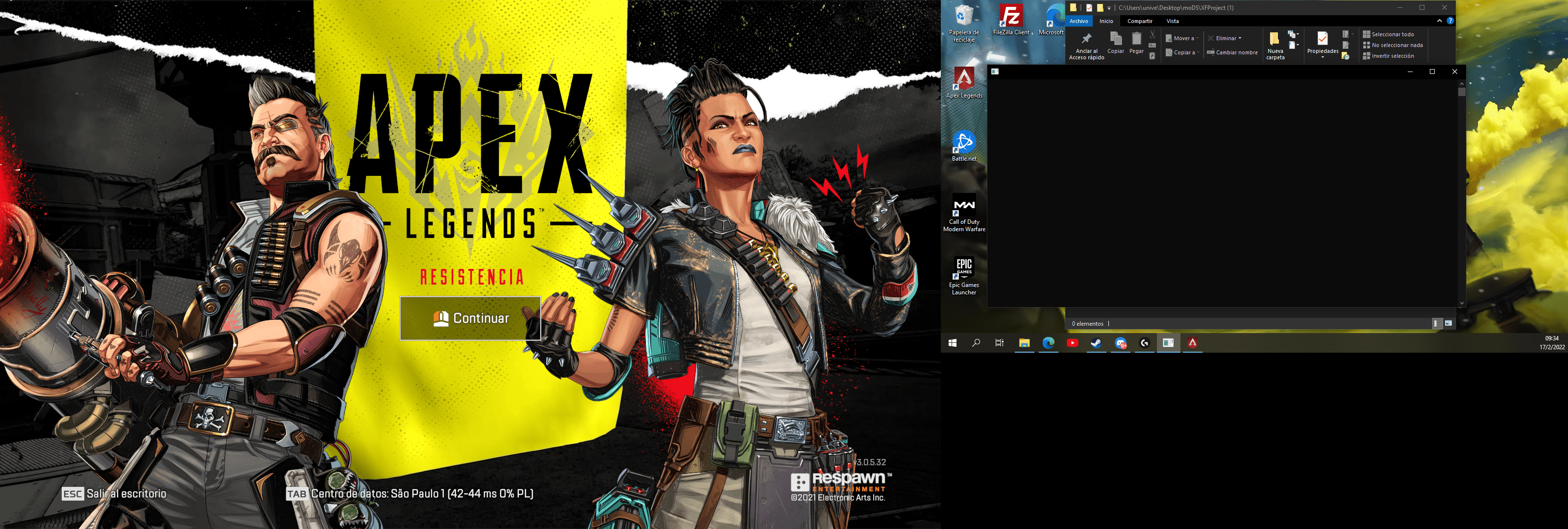The height and width of the screenshot is (529, 1568).
Task: Open File Explorer from the taskbar
Action: tap(1025, 343)
